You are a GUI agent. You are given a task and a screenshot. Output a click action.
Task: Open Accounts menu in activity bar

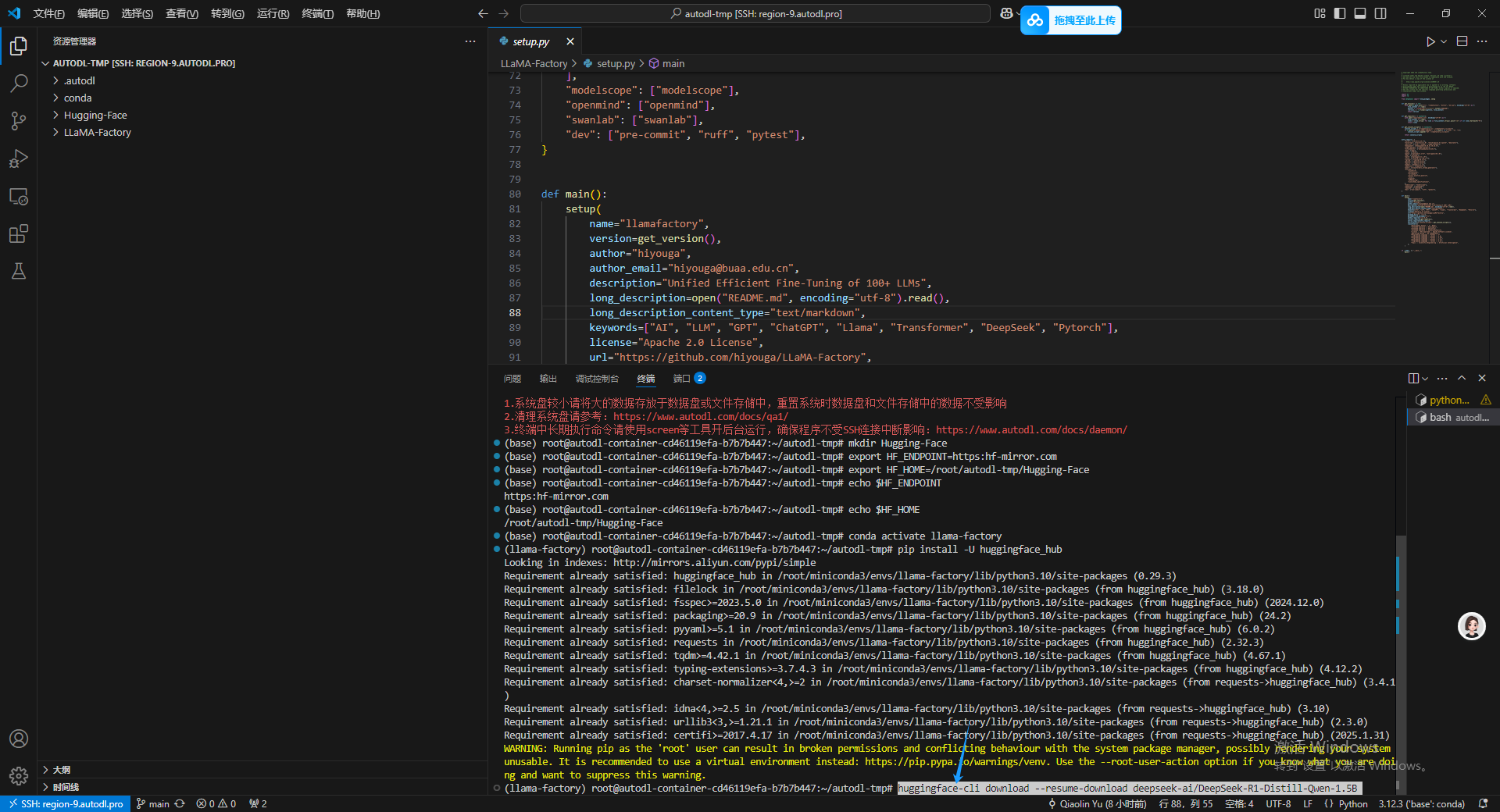[19, 739]
